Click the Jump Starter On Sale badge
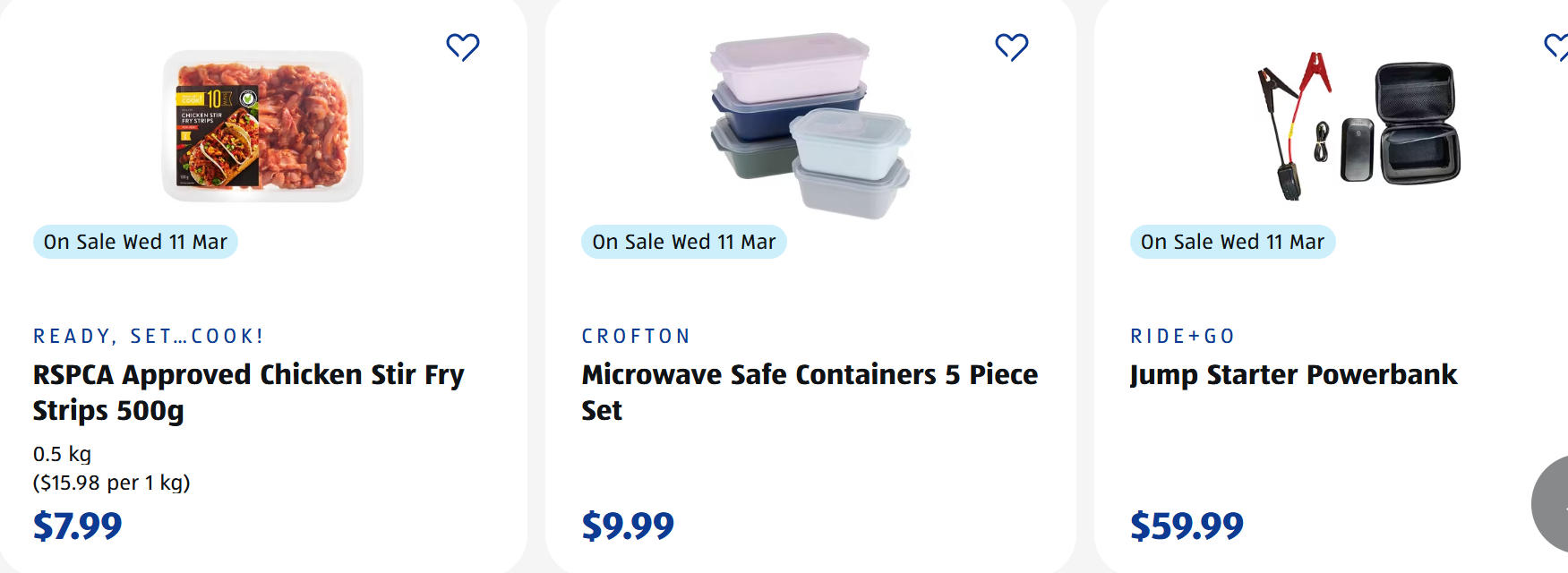The image size is (1568, 573). tap(1232, 242)
